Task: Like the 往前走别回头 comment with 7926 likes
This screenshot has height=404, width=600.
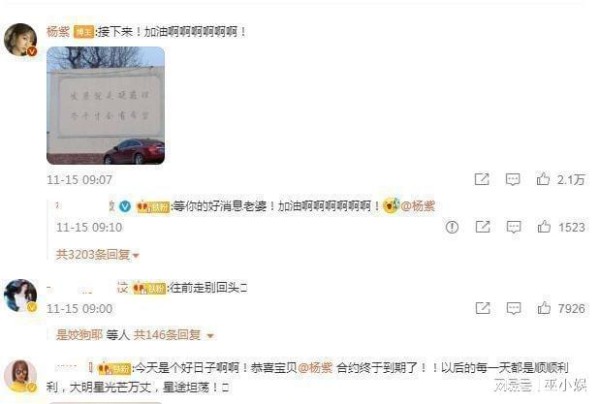Action: 544,308
